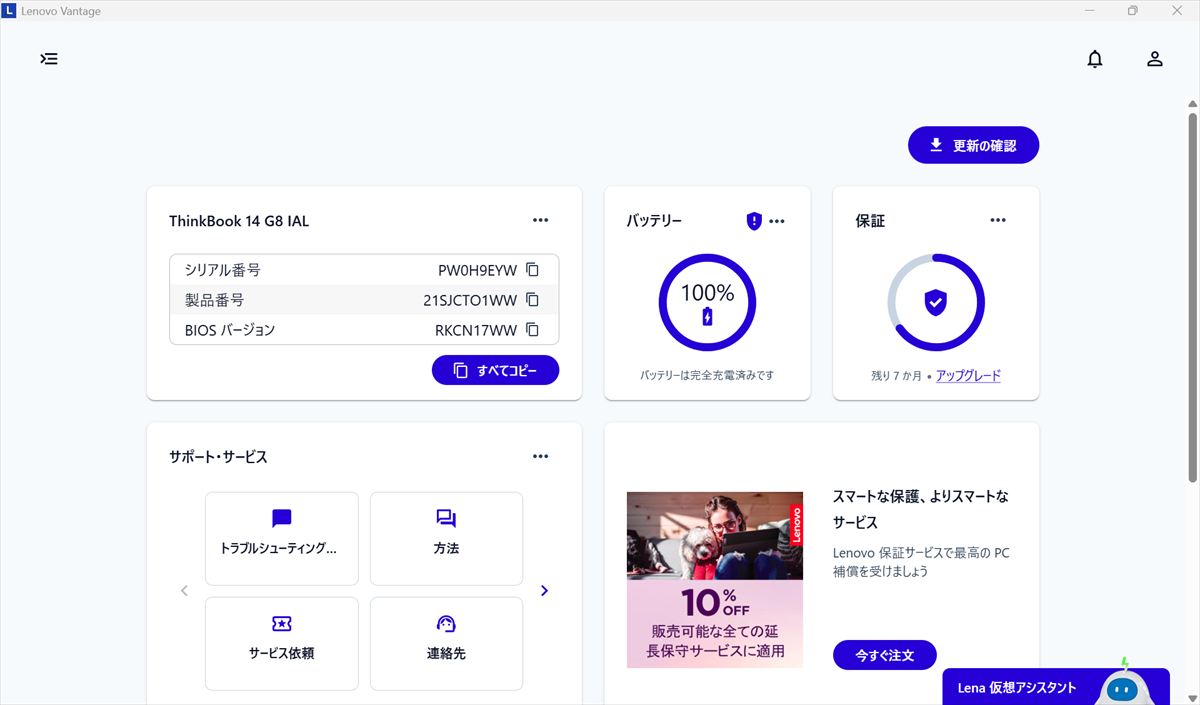Image resolution: width=1200 pixels, height=705 pixels.
Task: Restore down the Lenovo Vantage window
Action: click(x=1133, y=11)
